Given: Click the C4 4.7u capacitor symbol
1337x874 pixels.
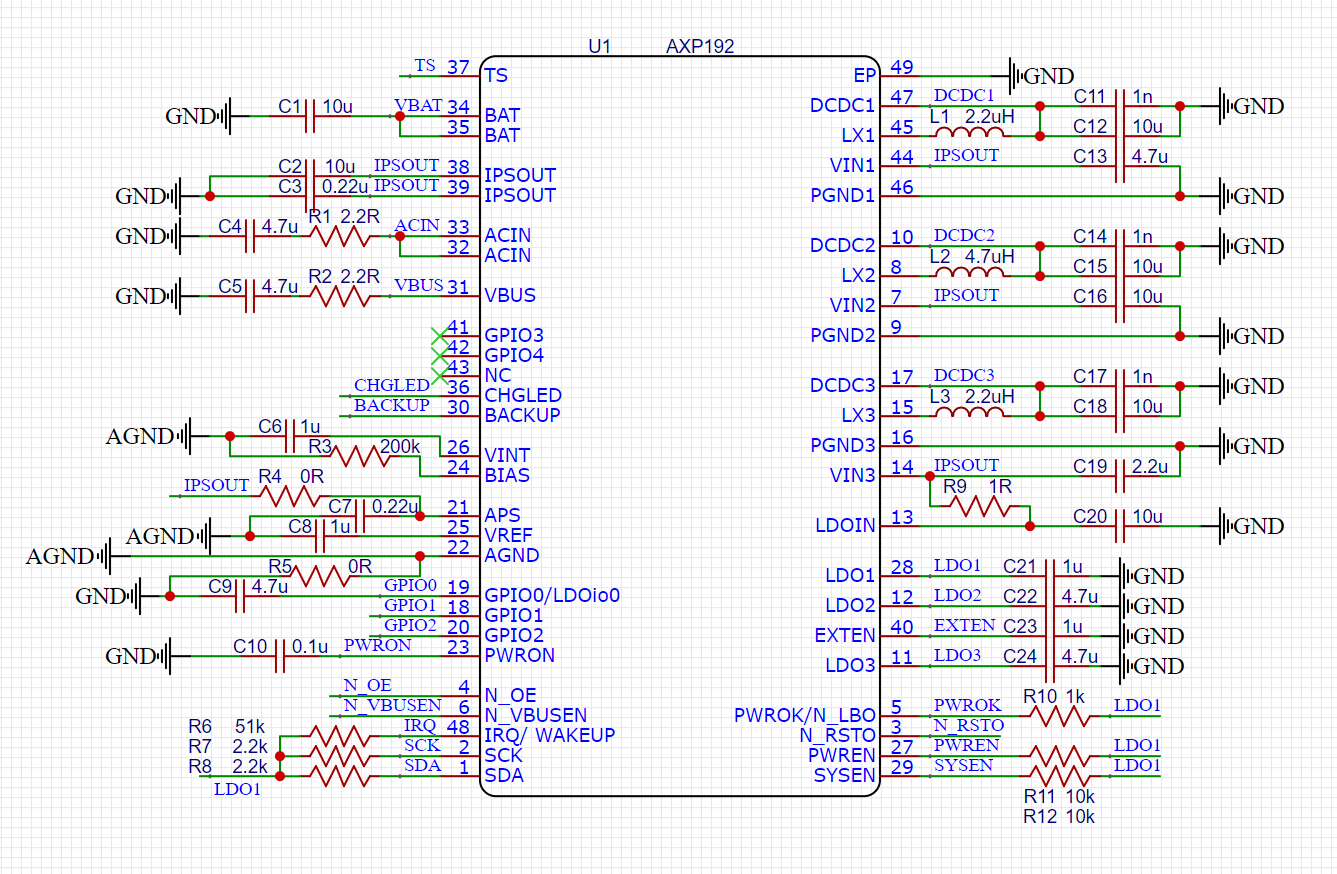Looking at the screenshot, I should pyautogui.click(x=249, y=236).
